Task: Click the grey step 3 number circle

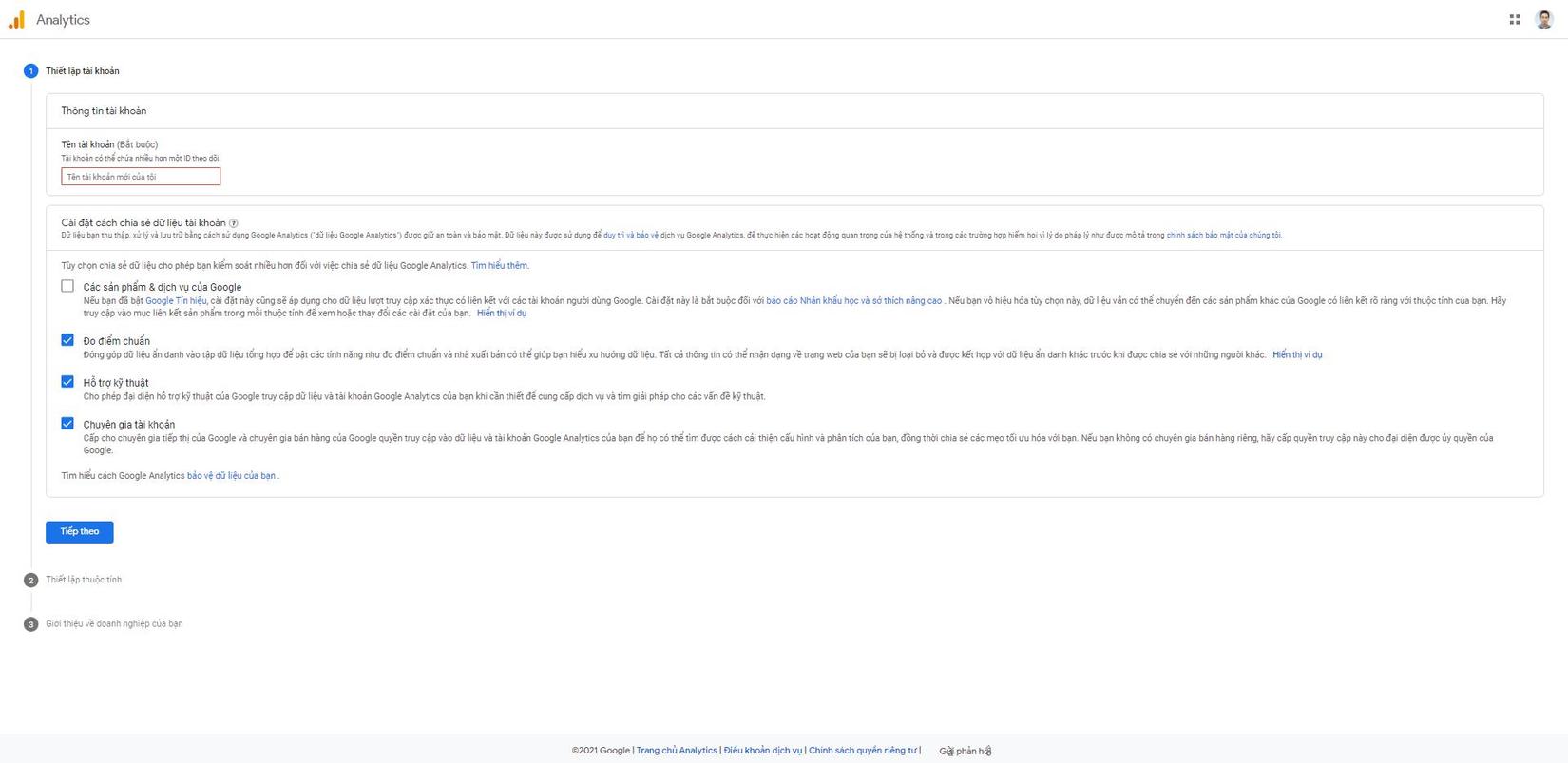Action: pos(30,624)
